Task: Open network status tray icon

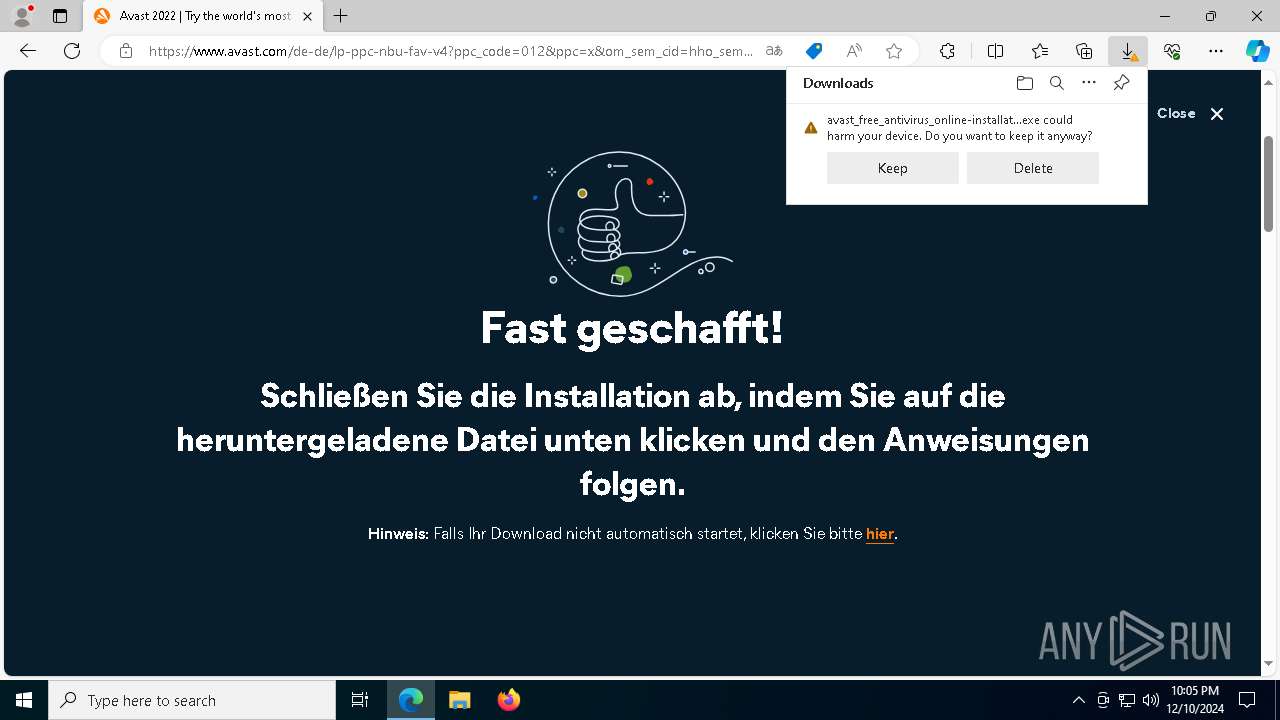Action: (x=1127, y=700)
